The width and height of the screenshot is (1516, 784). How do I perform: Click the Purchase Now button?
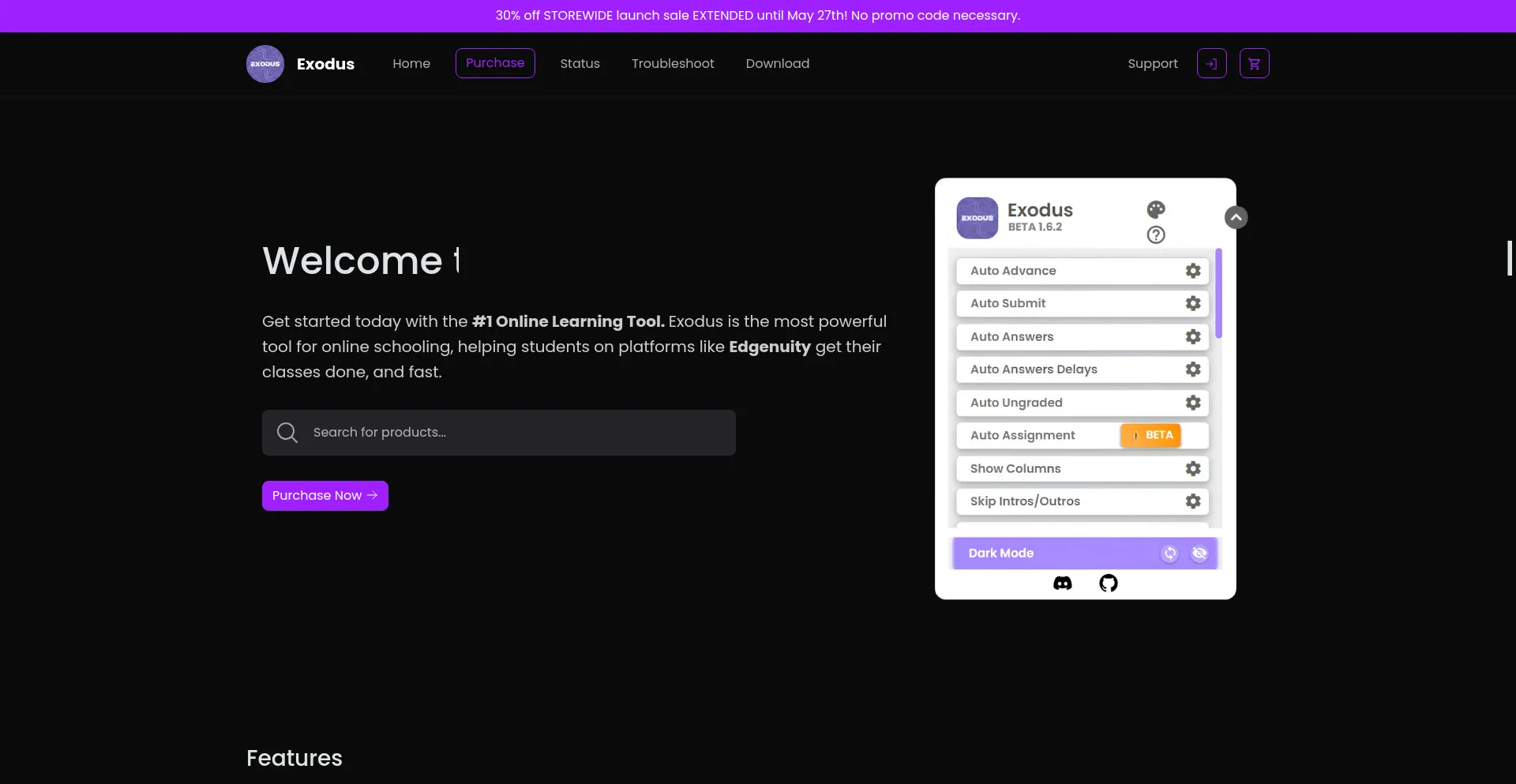pyautogui.click(x=325, y=496)
